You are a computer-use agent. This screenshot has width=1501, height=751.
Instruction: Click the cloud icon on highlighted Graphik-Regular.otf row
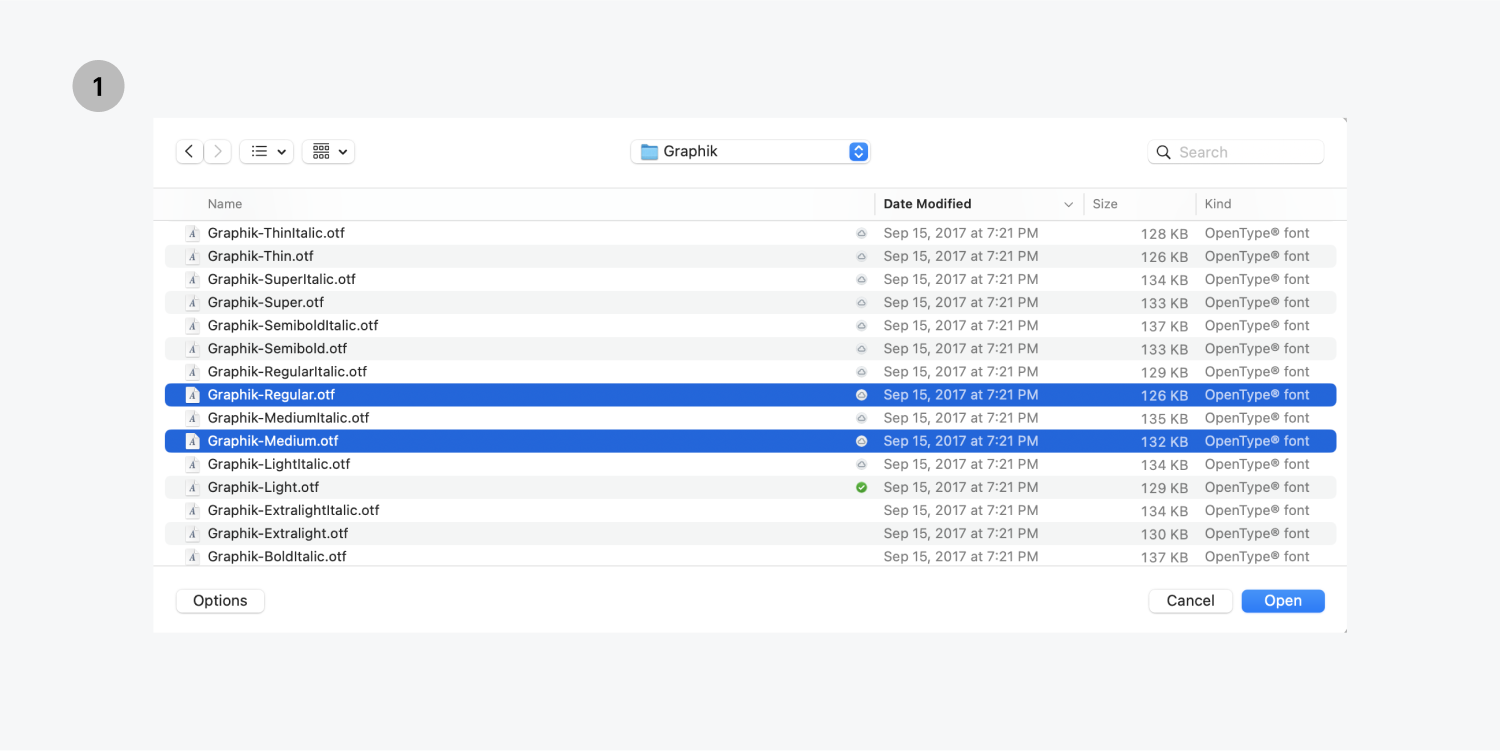click(861, 395)
